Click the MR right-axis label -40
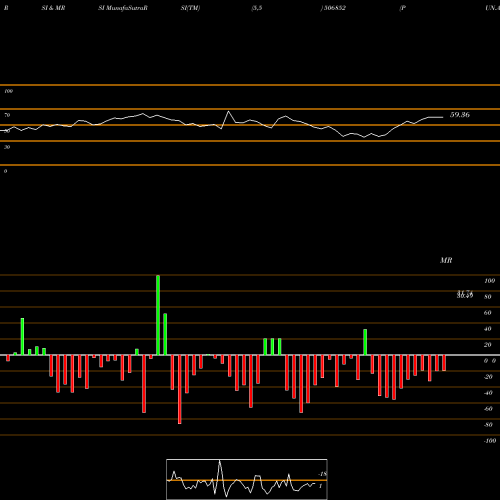The height and width of the screenshot is (500, 500). pos(488,393)
